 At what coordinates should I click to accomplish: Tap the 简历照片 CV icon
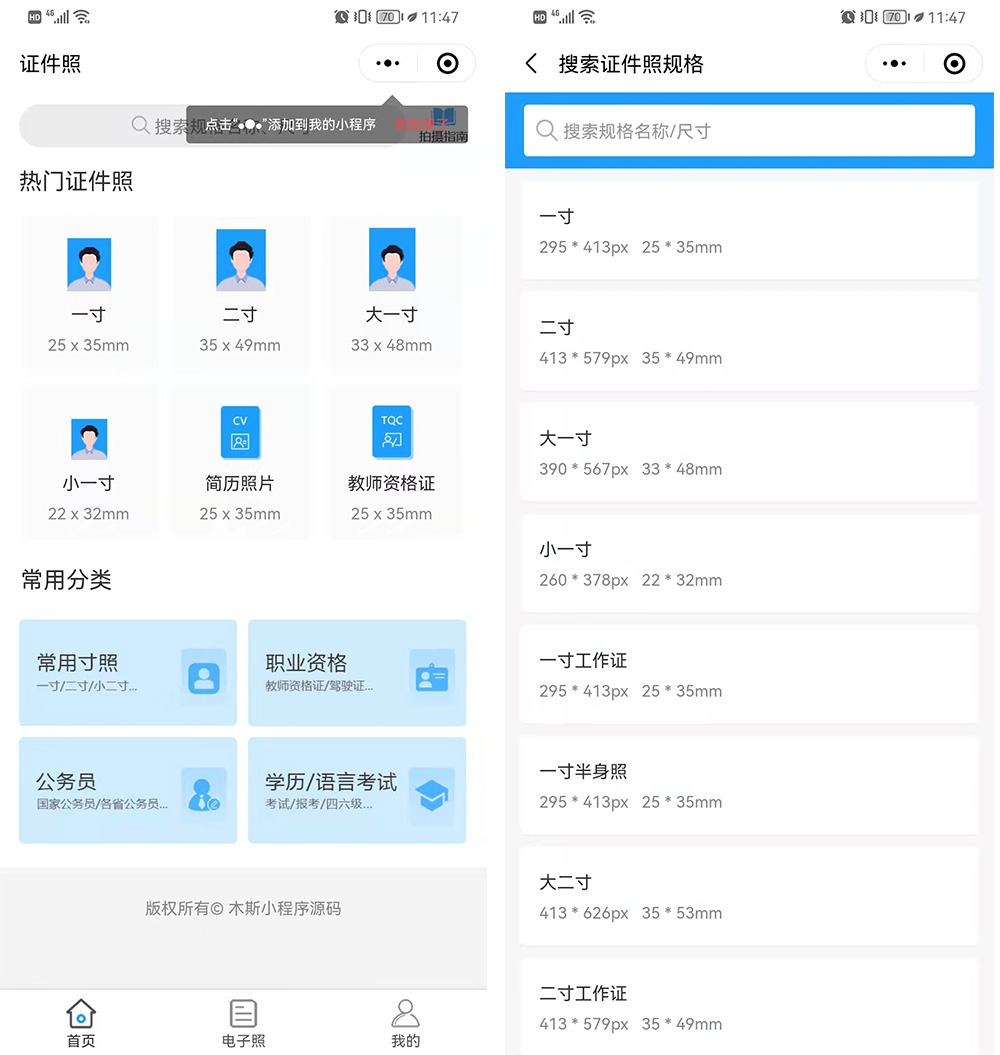240,433
